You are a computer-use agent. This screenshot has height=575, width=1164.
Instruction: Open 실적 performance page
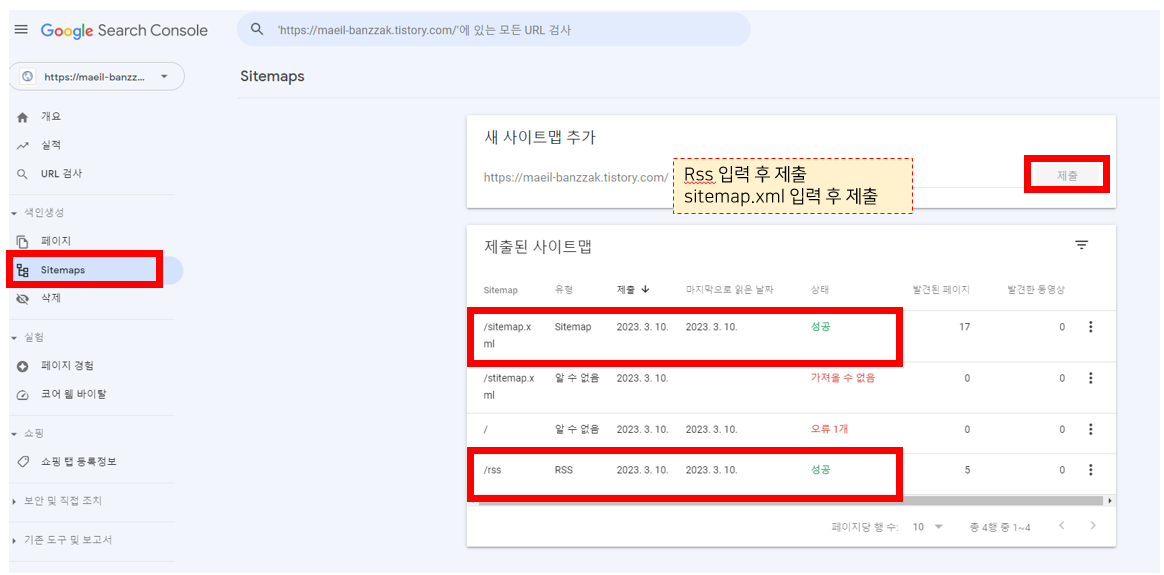pos(50,145)
